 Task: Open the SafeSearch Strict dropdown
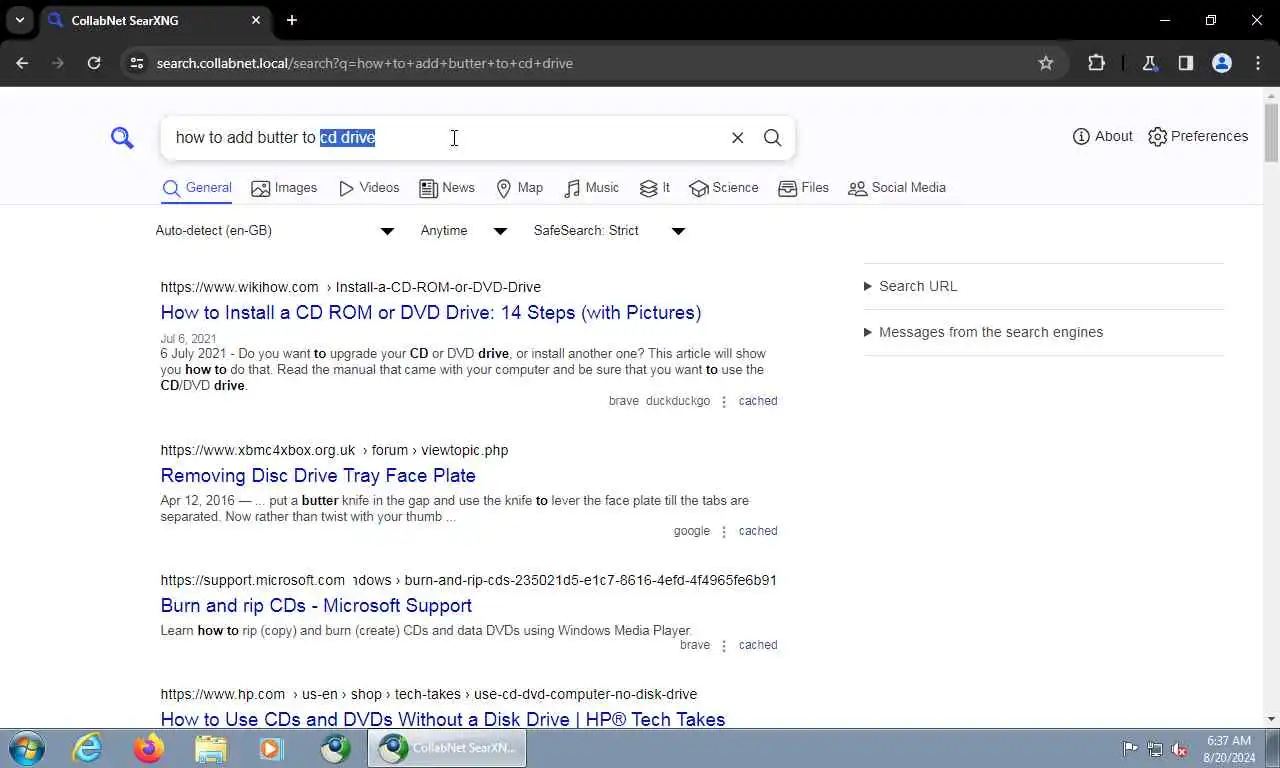pyautogui.click(x=609, y=231)
